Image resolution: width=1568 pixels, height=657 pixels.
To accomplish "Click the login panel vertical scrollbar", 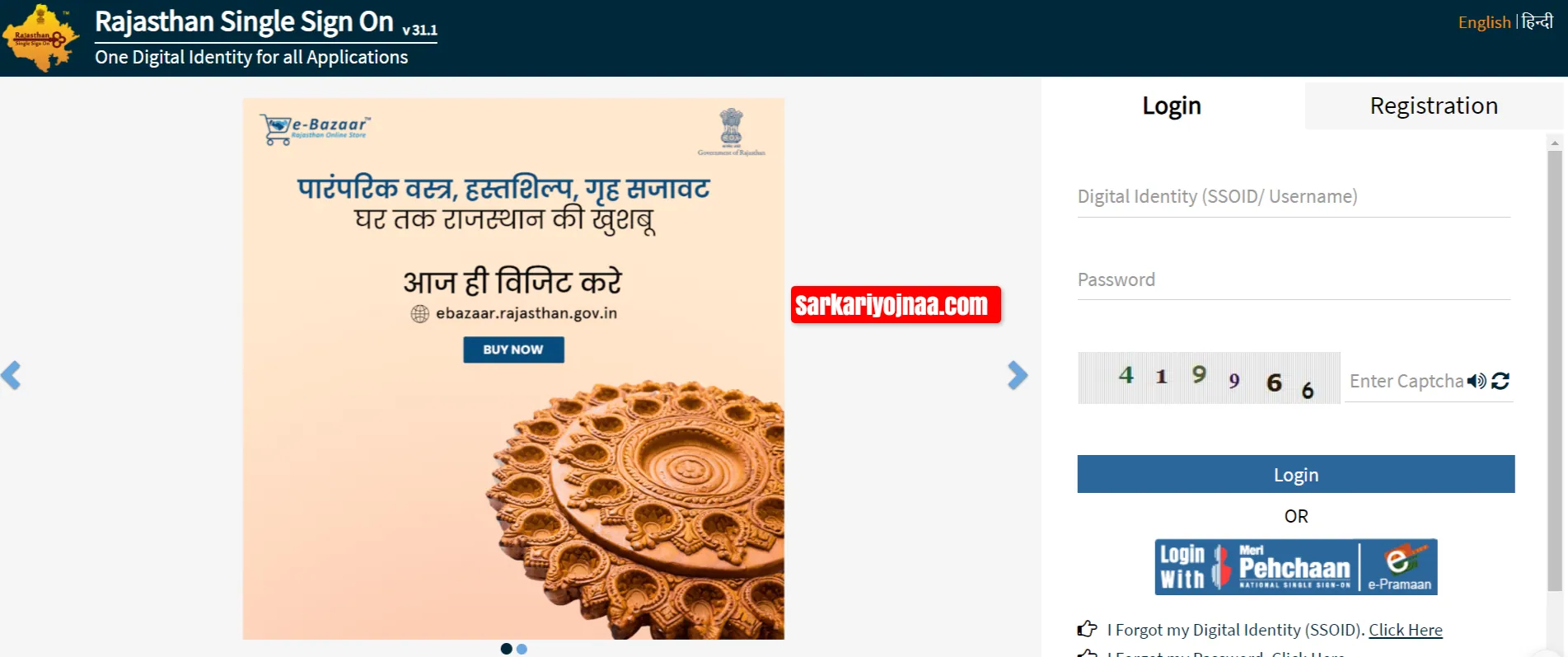I will [1555, 371].
